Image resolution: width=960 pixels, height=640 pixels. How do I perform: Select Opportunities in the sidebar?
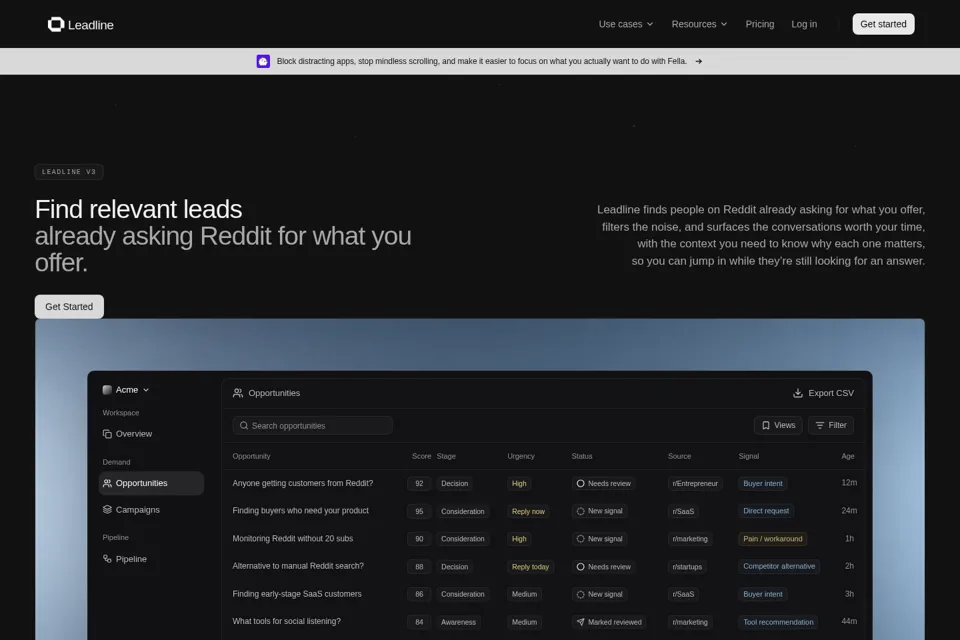(x=151, y=483)
